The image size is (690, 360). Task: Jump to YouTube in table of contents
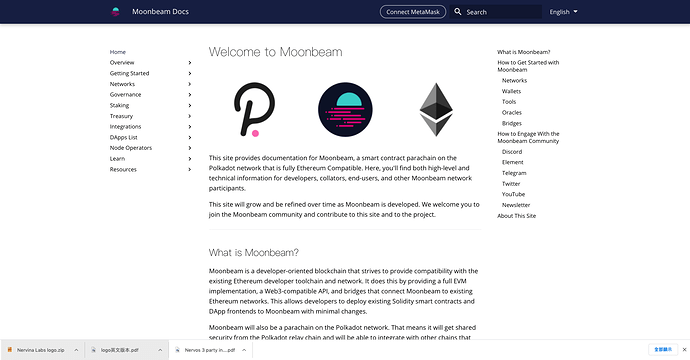(514, 194)
